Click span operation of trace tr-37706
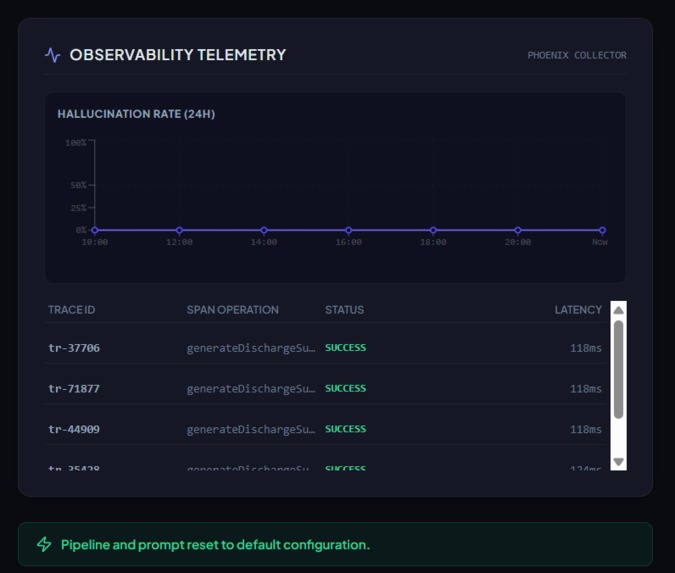675x573 pixels. pyautogui.click(x=251, y=348)
